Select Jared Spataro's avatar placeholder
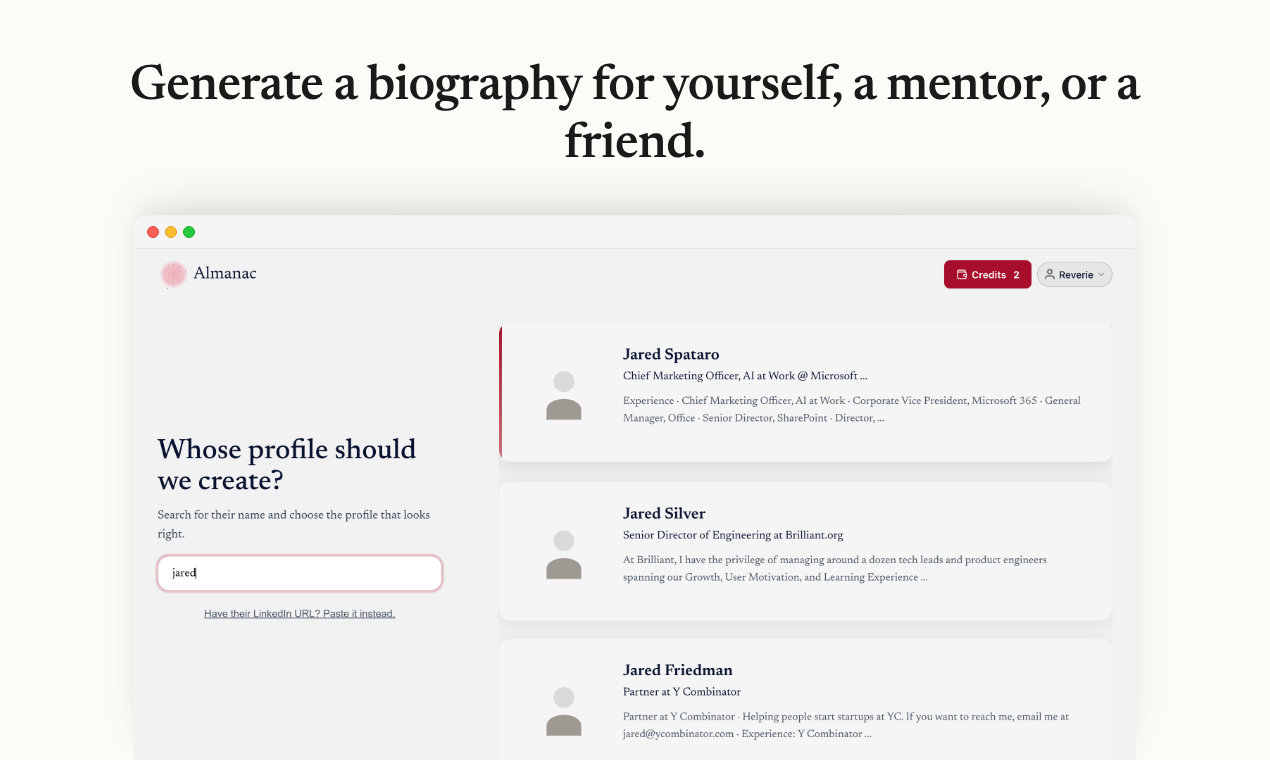The image size is (1270, 760). [564, 395]
